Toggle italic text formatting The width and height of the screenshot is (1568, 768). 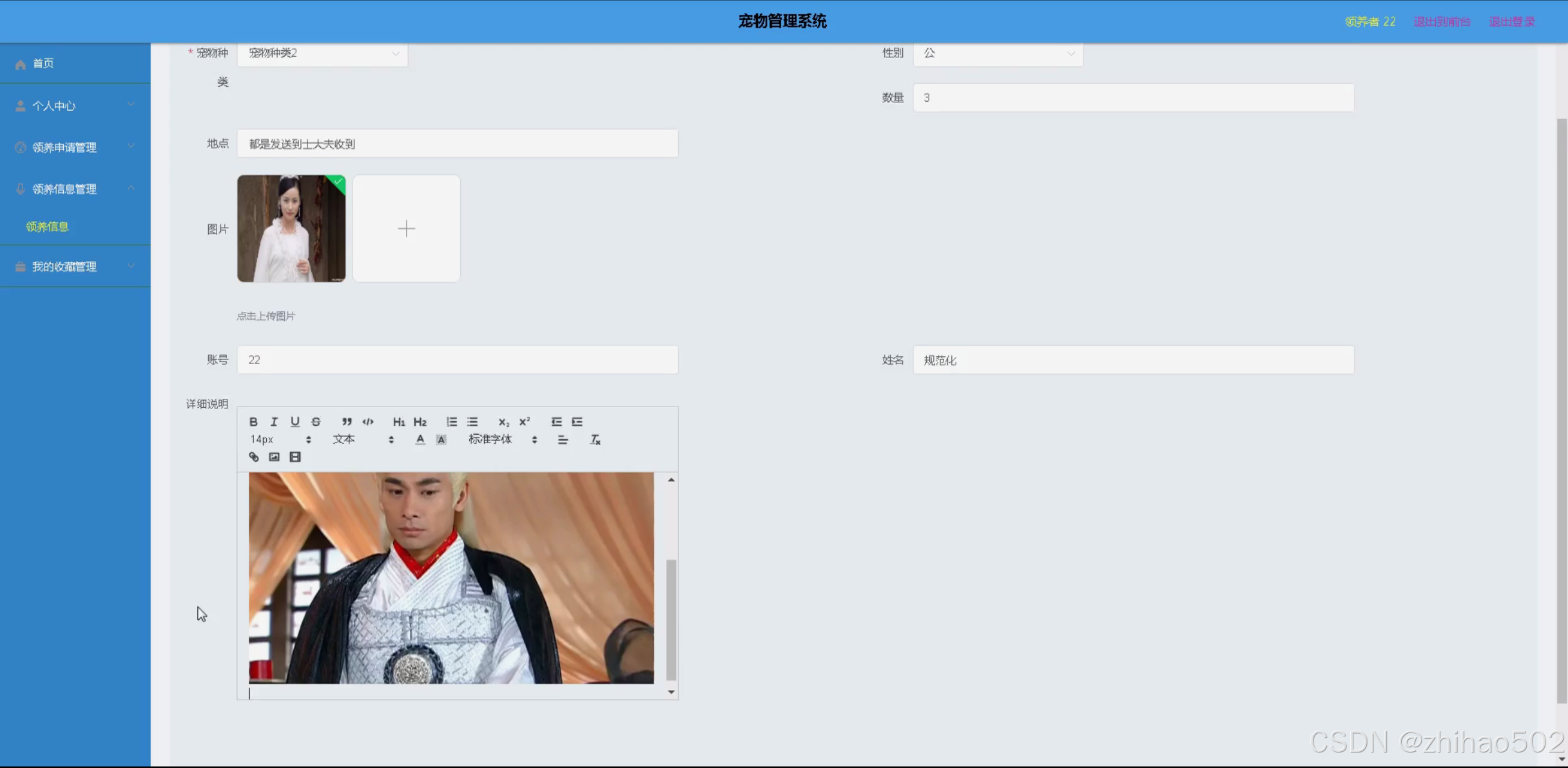274,421
